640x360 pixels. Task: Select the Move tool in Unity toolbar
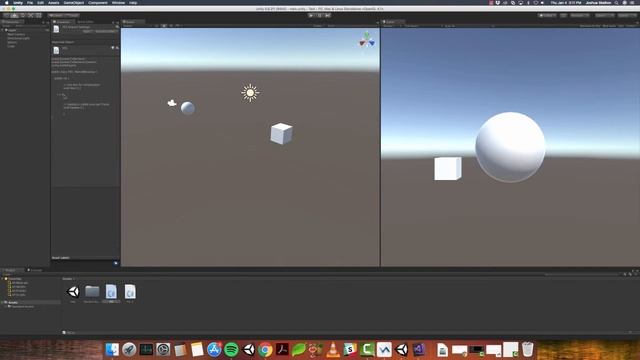(14, 16)
